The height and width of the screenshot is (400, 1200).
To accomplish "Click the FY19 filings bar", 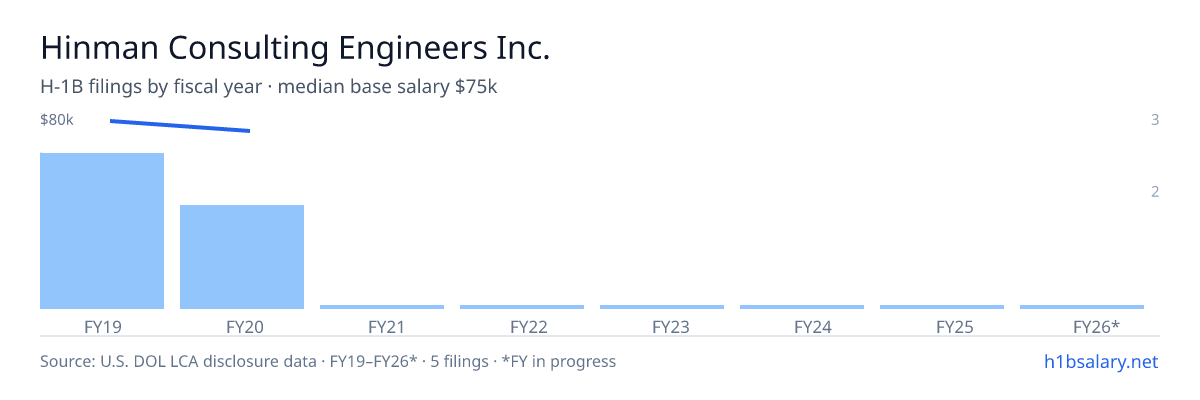I will (x=102, y=231).
